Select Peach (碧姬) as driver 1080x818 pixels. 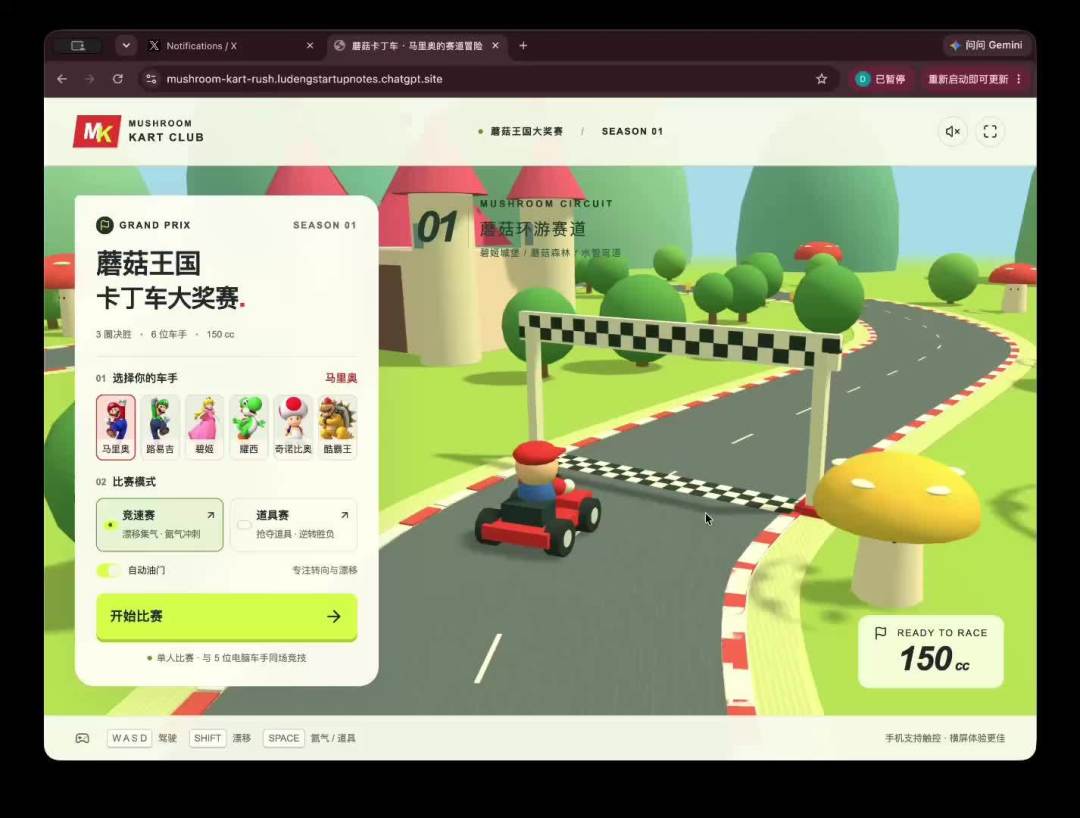(205, 427)
